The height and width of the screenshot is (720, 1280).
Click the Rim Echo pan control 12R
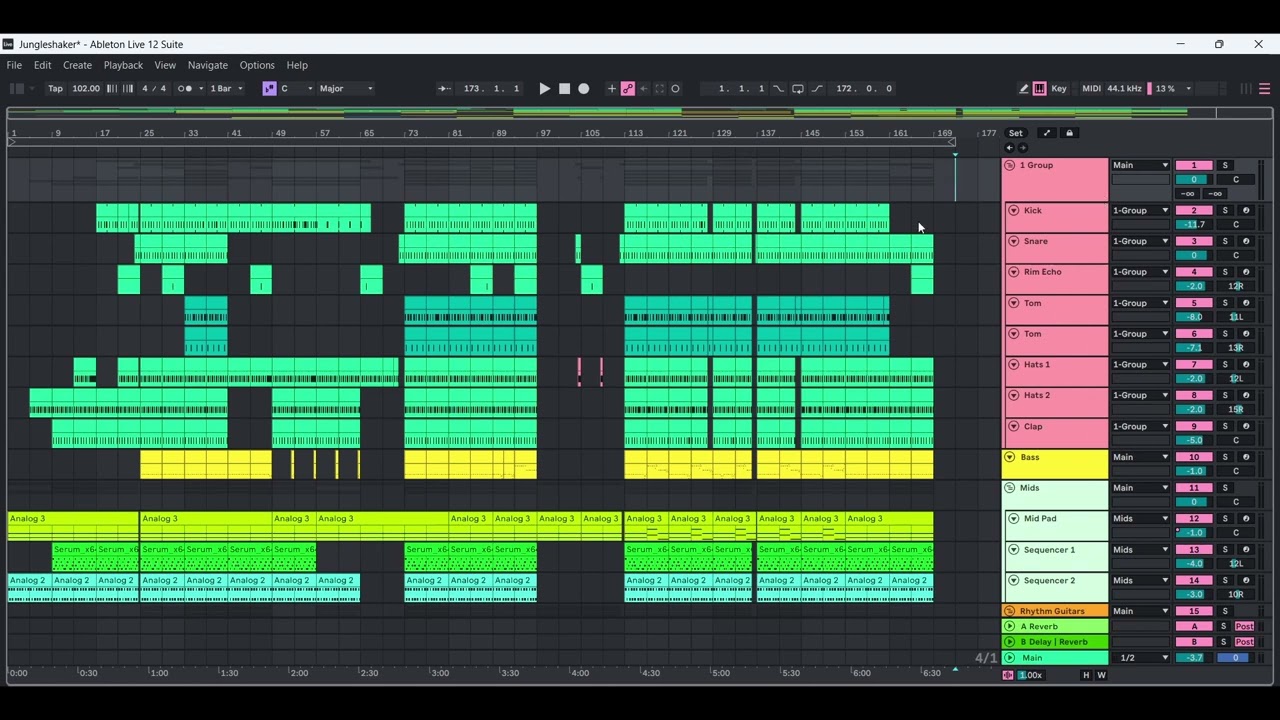tap(1236, 286)
